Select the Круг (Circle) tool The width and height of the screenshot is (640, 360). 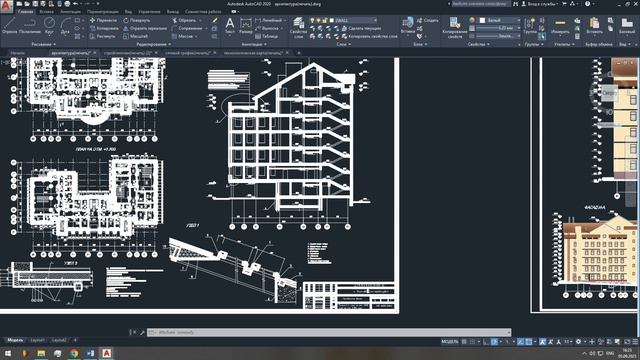coord(49,26)
